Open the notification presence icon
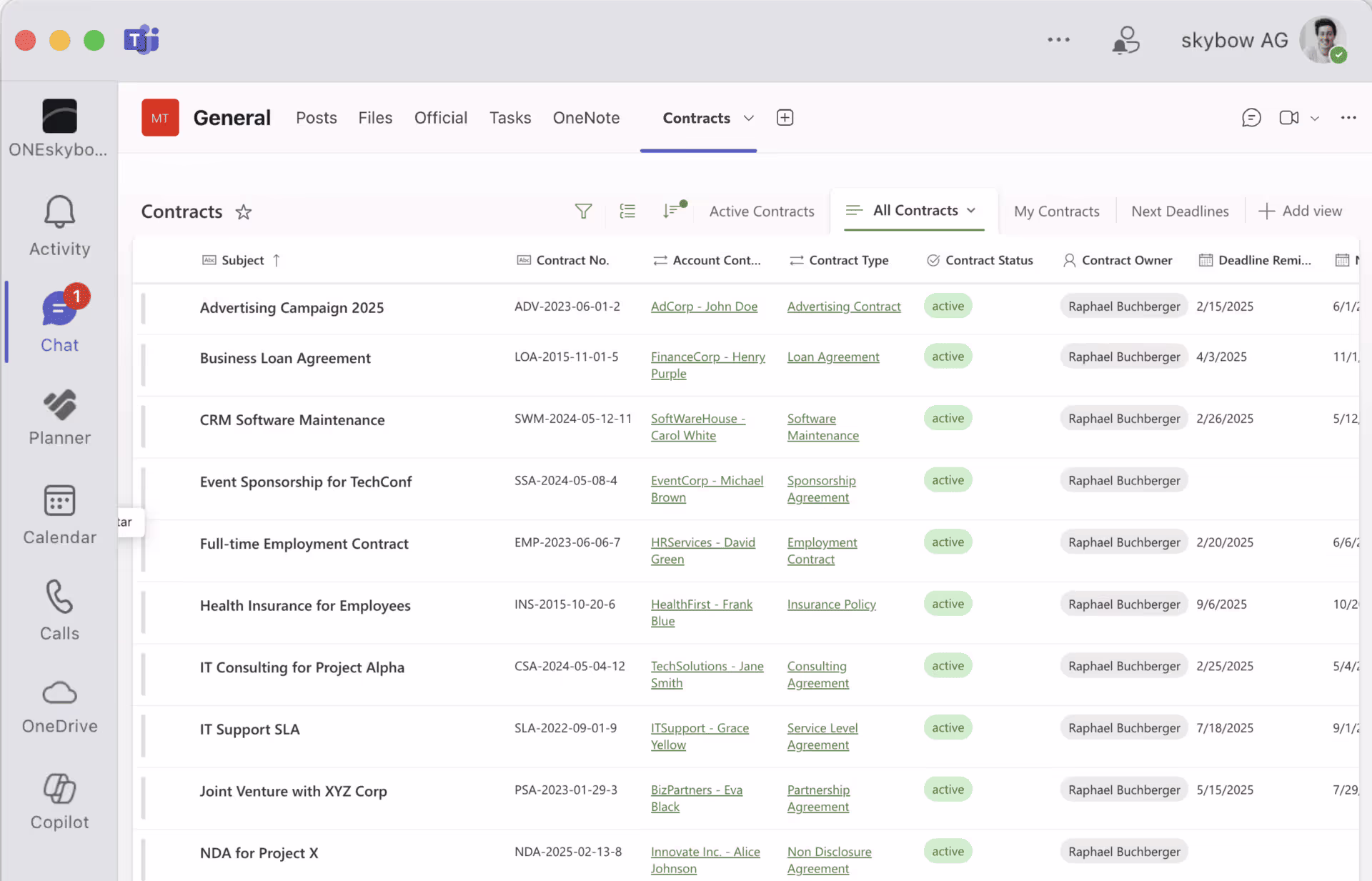 point(1125,40)
